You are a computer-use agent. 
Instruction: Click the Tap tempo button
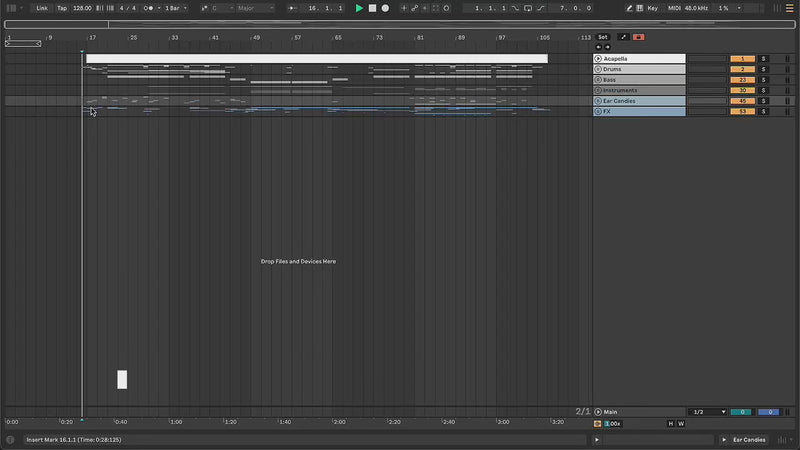pyautogui.click(x=62, y=8)
